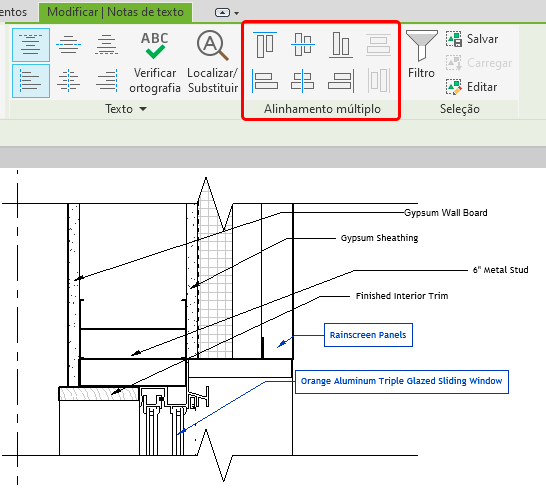This screenshot has width=546, height=490.
Task: Click Editar selection button
Action: (x=471, y=87)
